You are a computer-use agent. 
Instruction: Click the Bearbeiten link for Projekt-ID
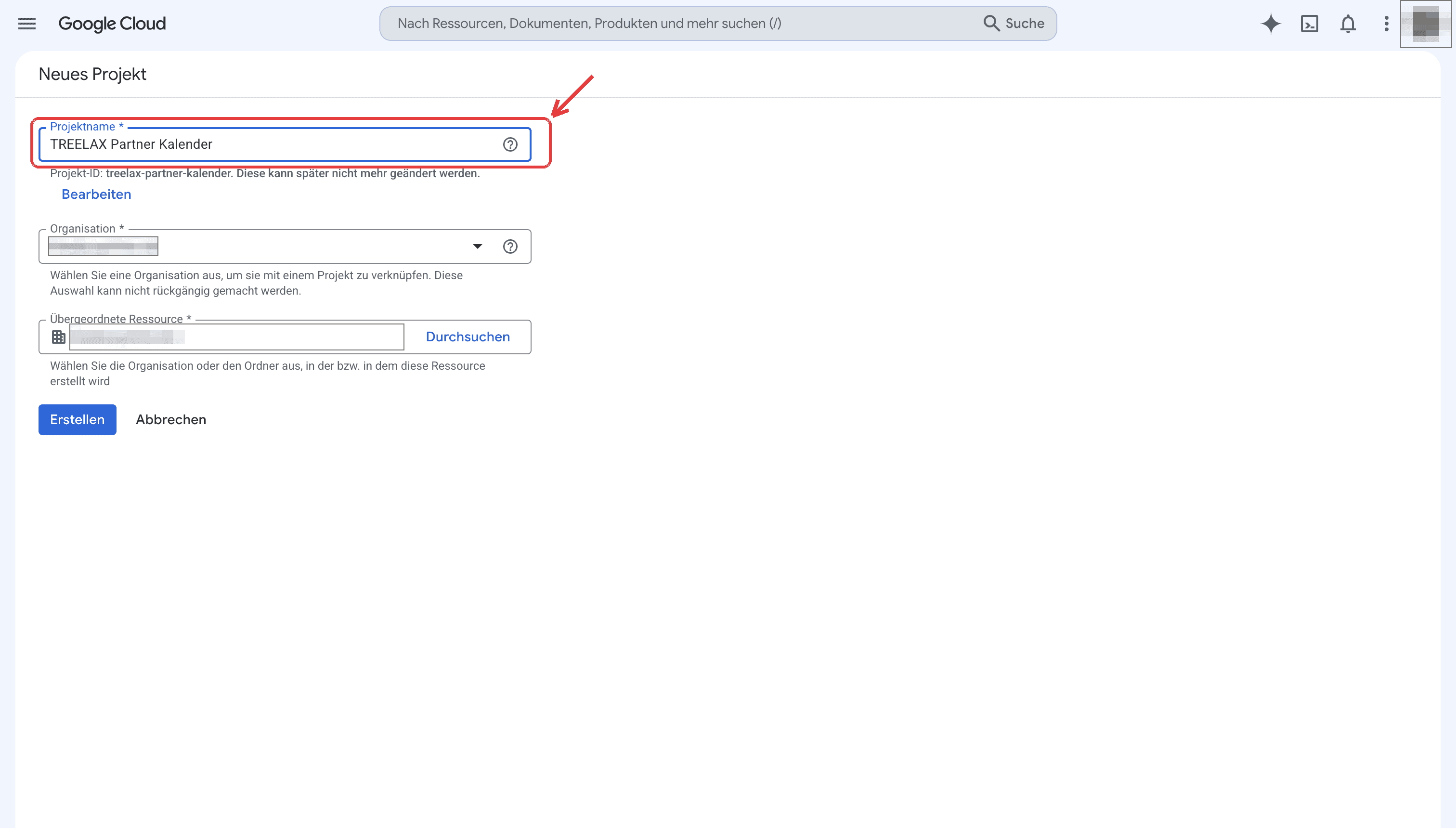(x=96, y=194)
